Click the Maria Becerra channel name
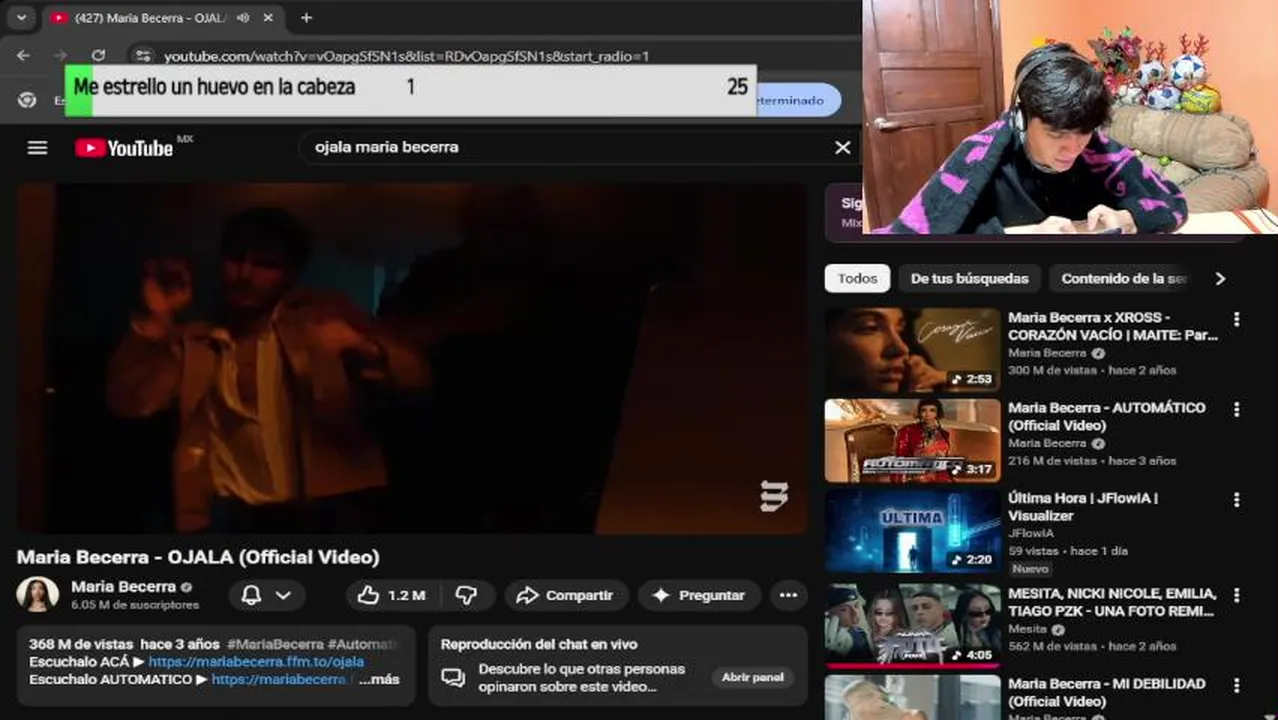 (123, 587)
